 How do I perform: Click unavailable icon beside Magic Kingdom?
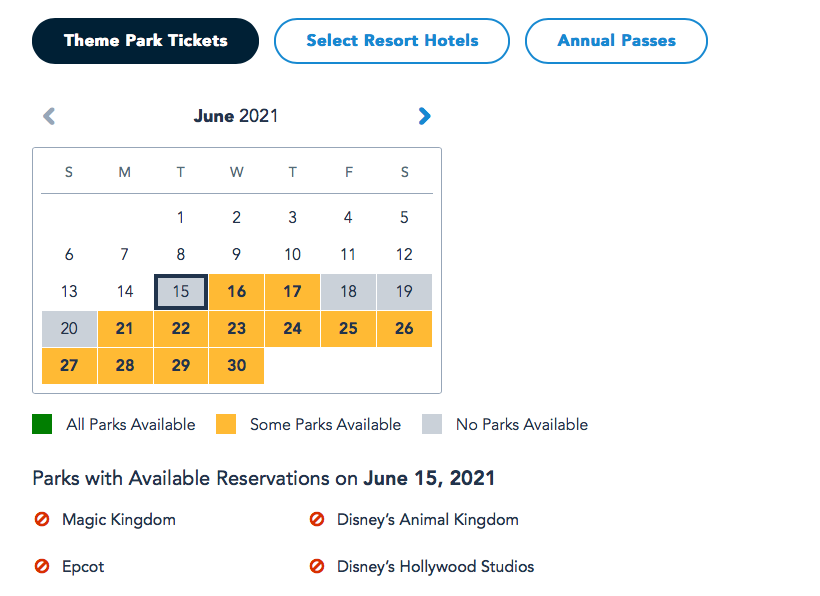tap(42, 520)
